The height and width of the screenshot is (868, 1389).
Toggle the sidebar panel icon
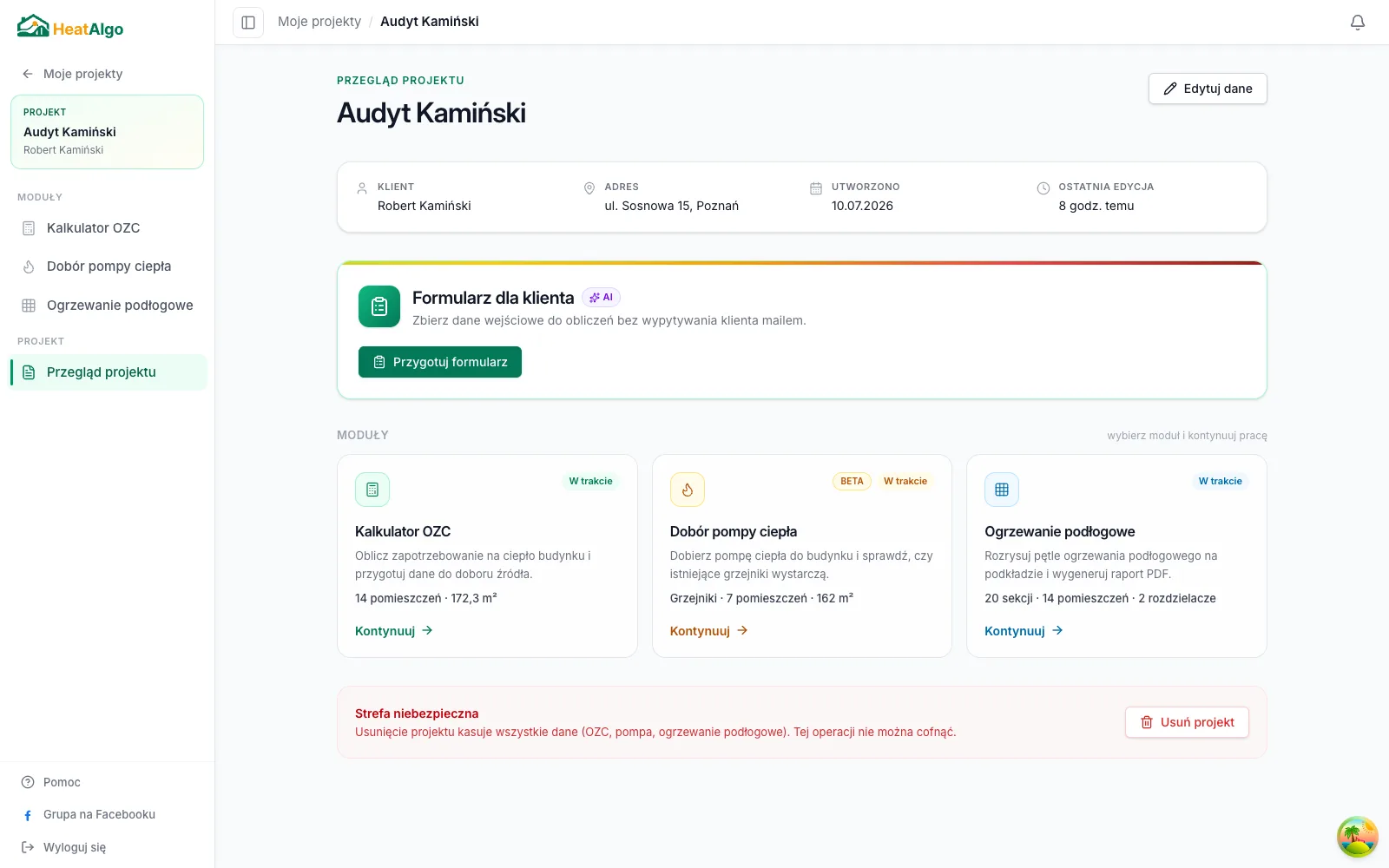pos(248,23)
